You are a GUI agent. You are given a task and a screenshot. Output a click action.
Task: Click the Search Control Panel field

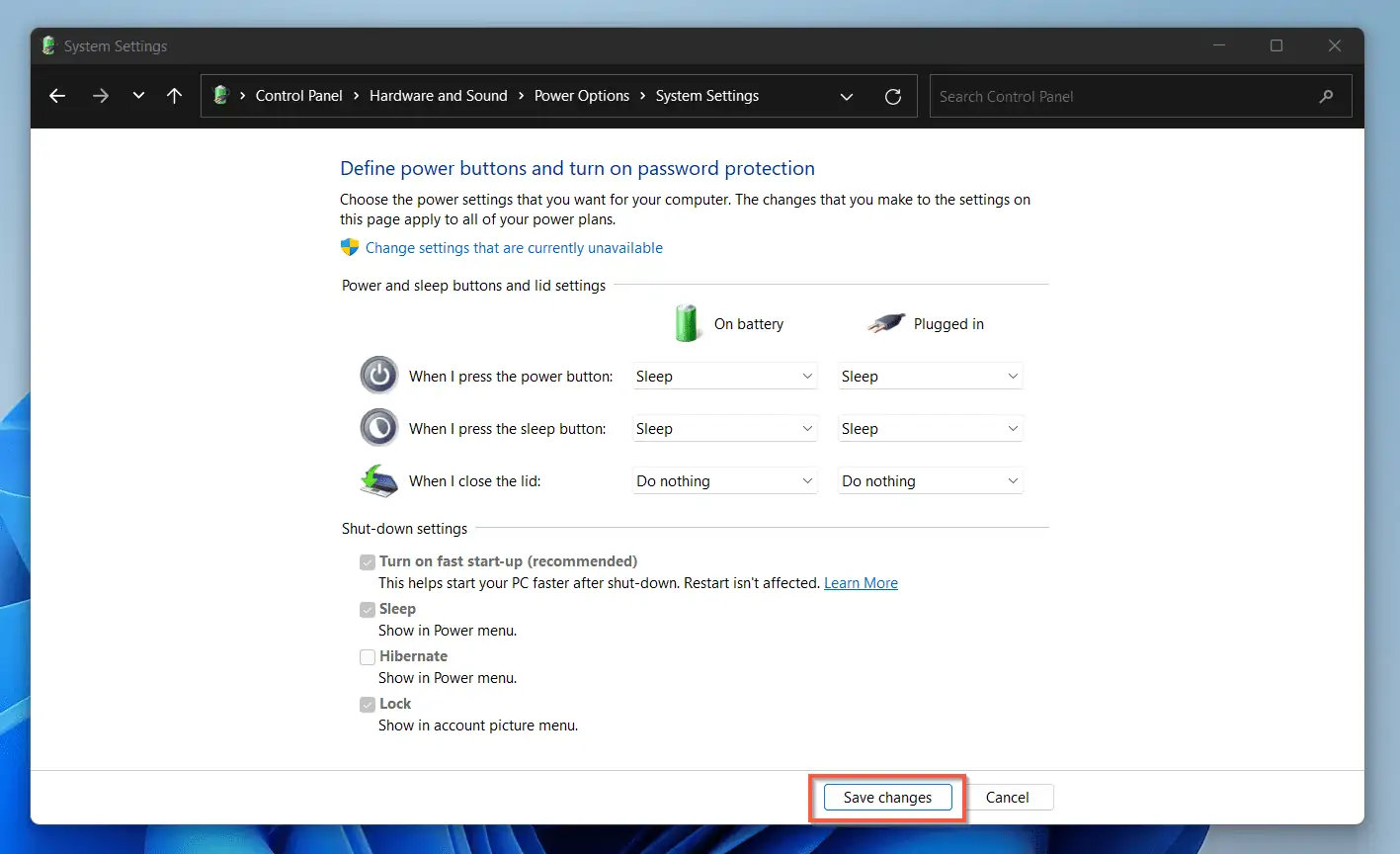[x=1121, y=96]
